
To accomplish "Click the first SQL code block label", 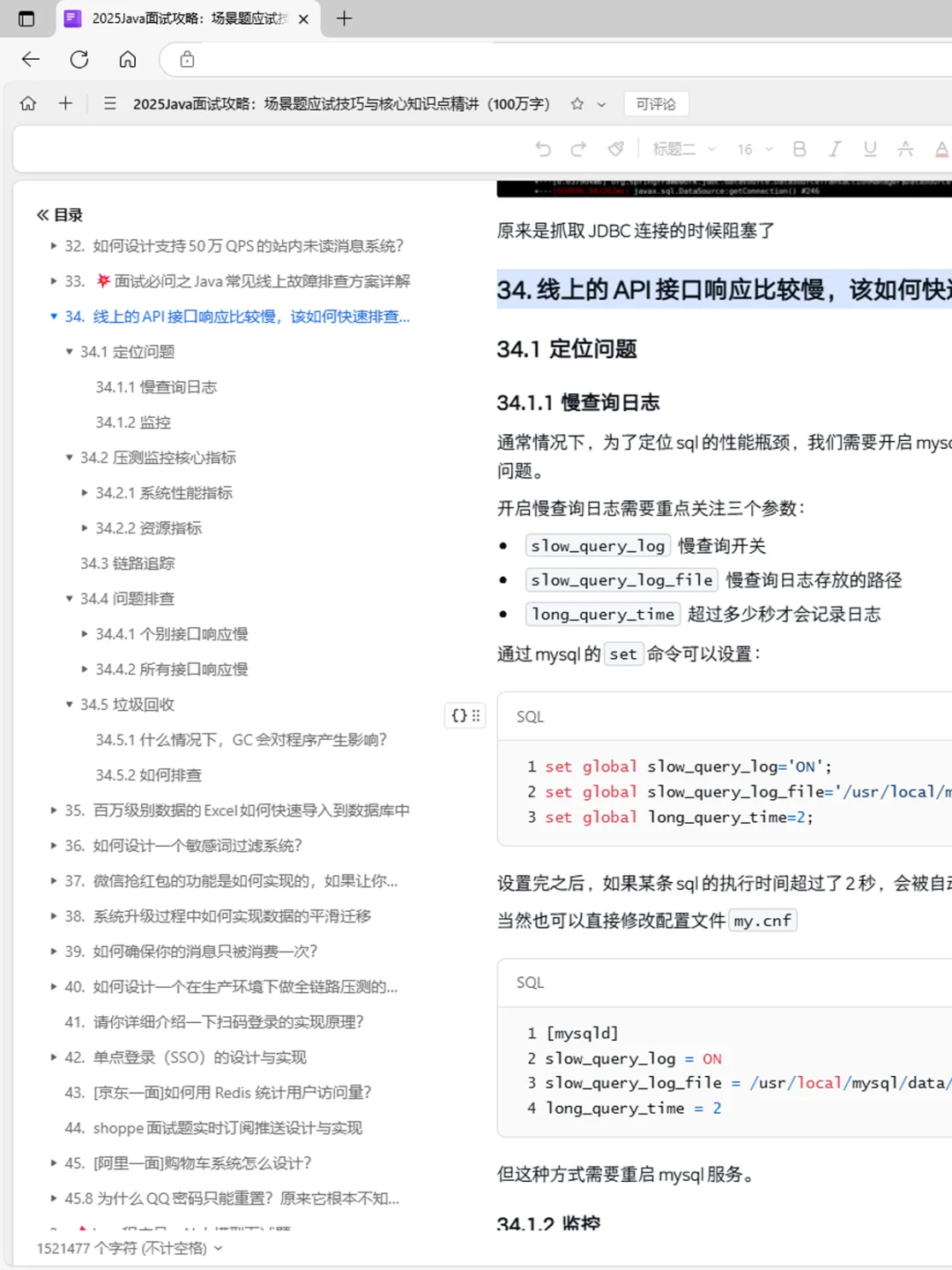I will (x=530, y=717).
